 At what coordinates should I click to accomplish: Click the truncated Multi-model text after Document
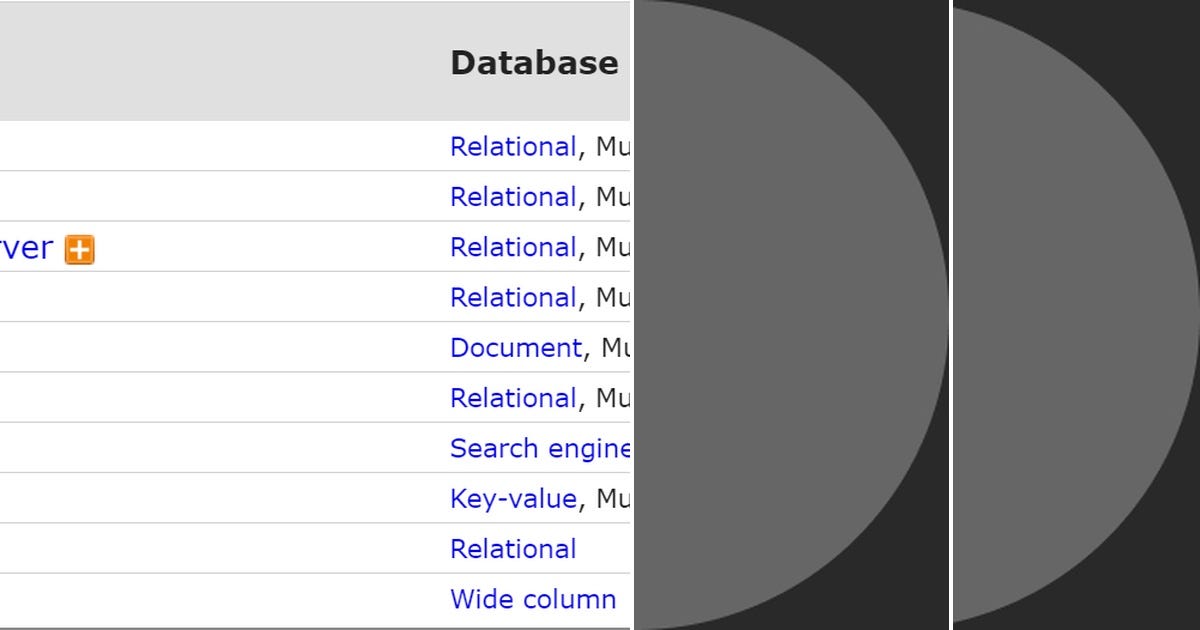pyautogui.click(x=615, y=347)
